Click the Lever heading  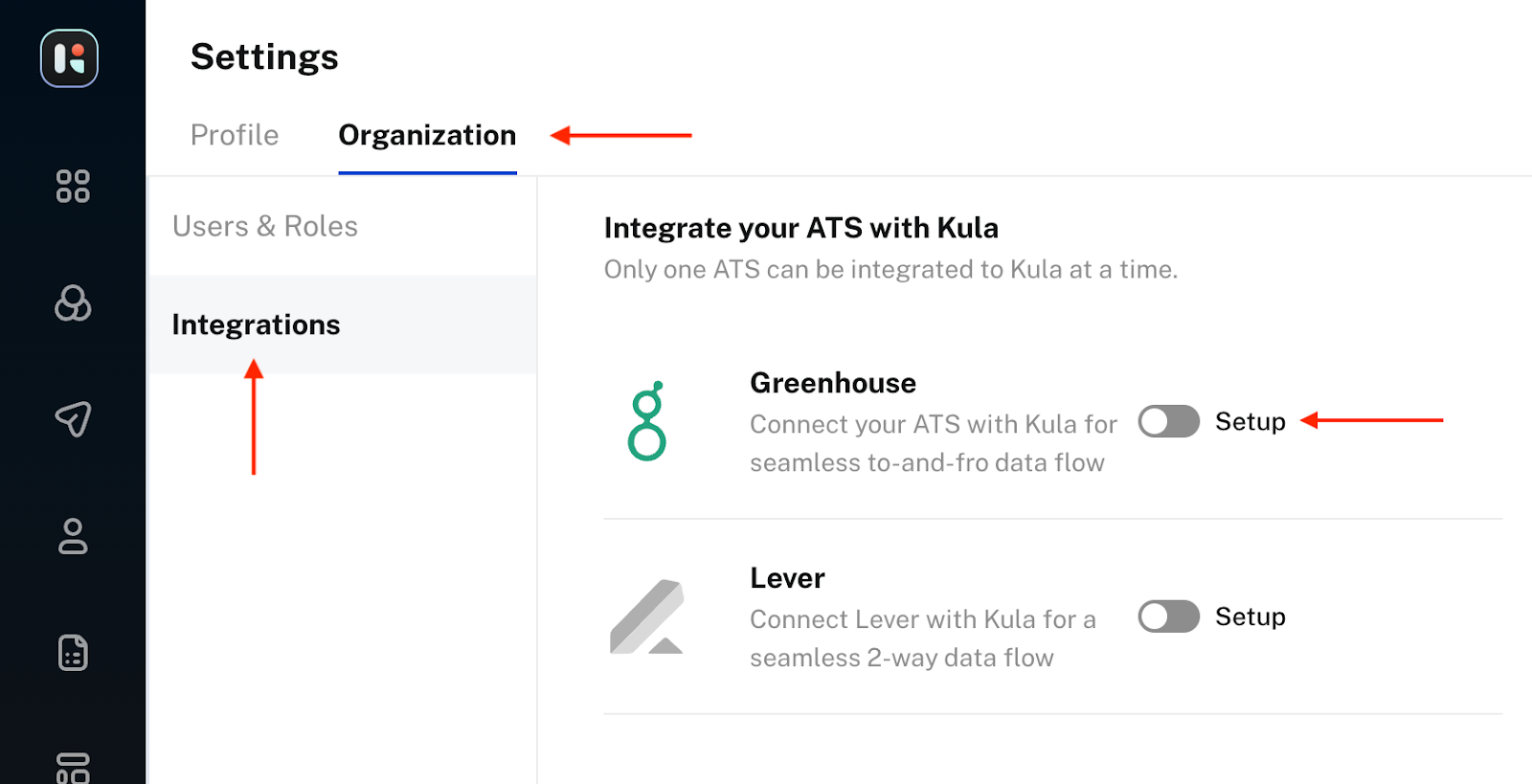(x=787, y=578)
